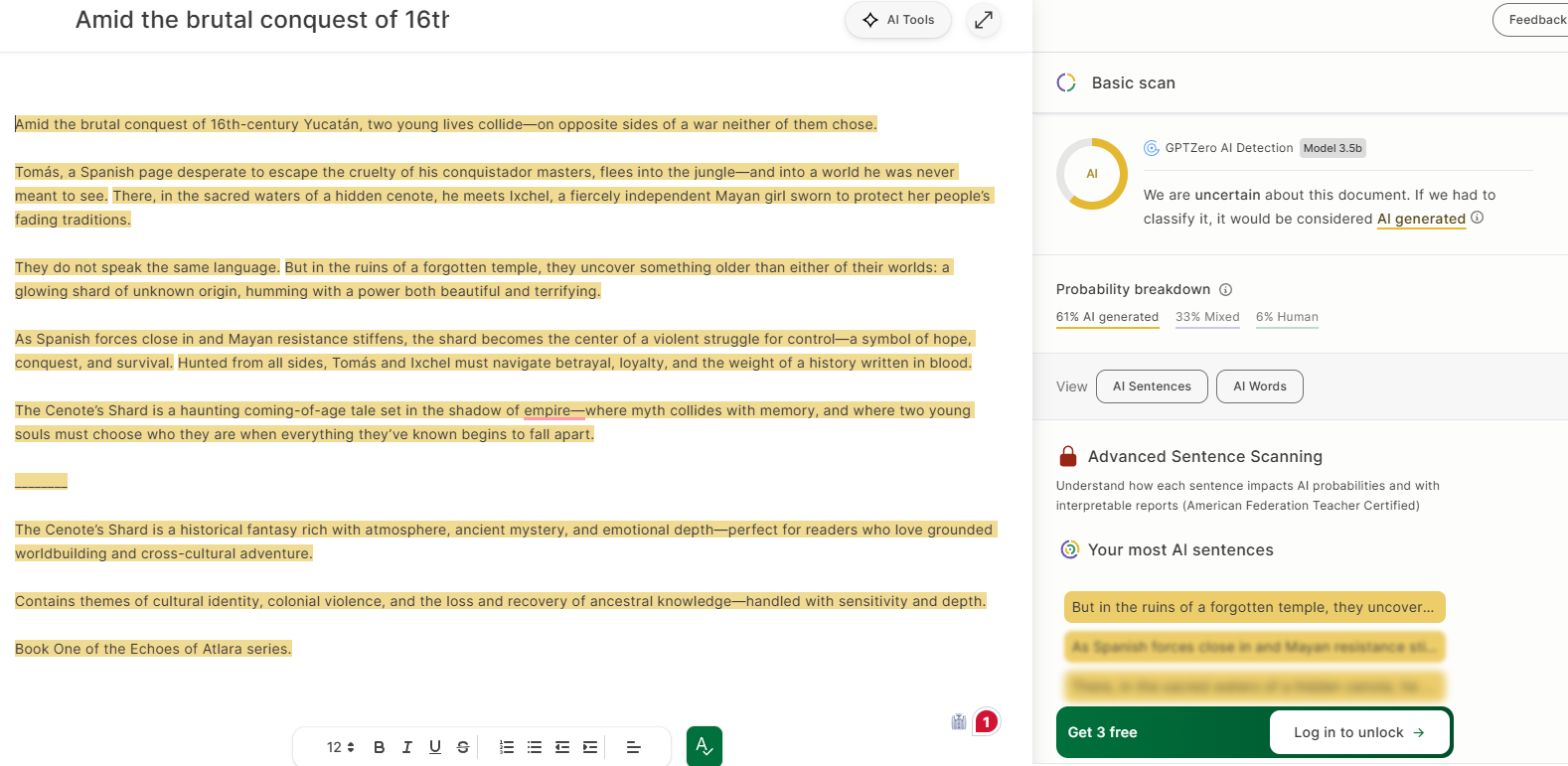Click the document title 'Amid the brutal conquest'

[x=262, y=20]
